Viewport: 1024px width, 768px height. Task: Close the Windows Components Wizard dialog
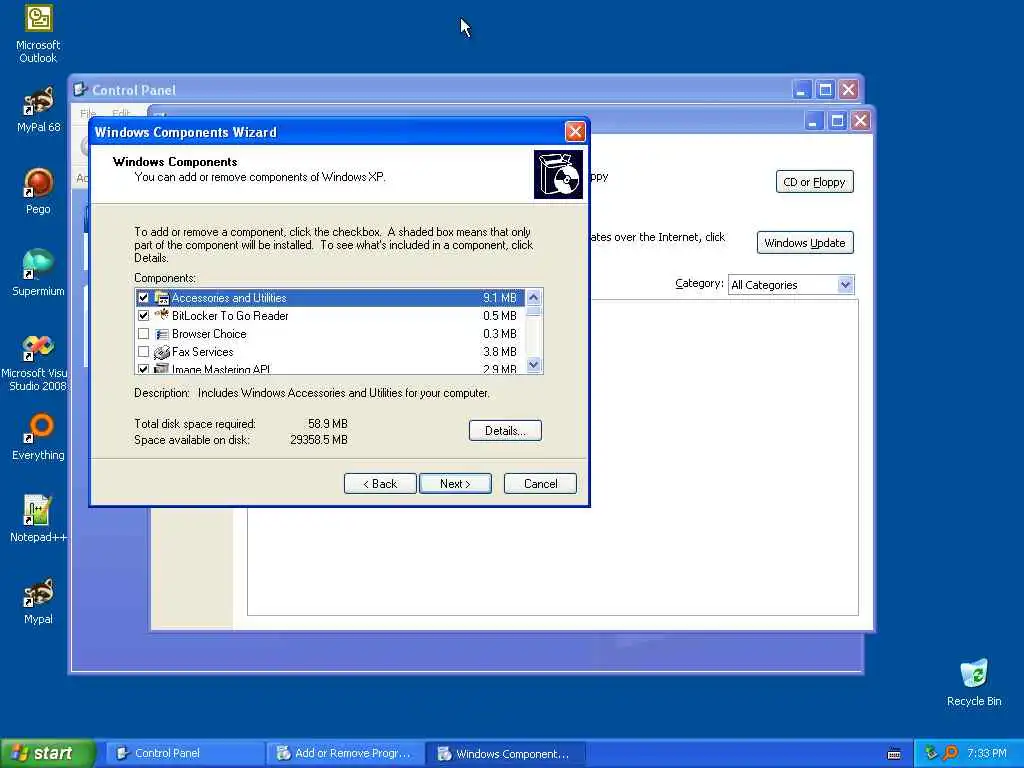[x=575, y=132]
